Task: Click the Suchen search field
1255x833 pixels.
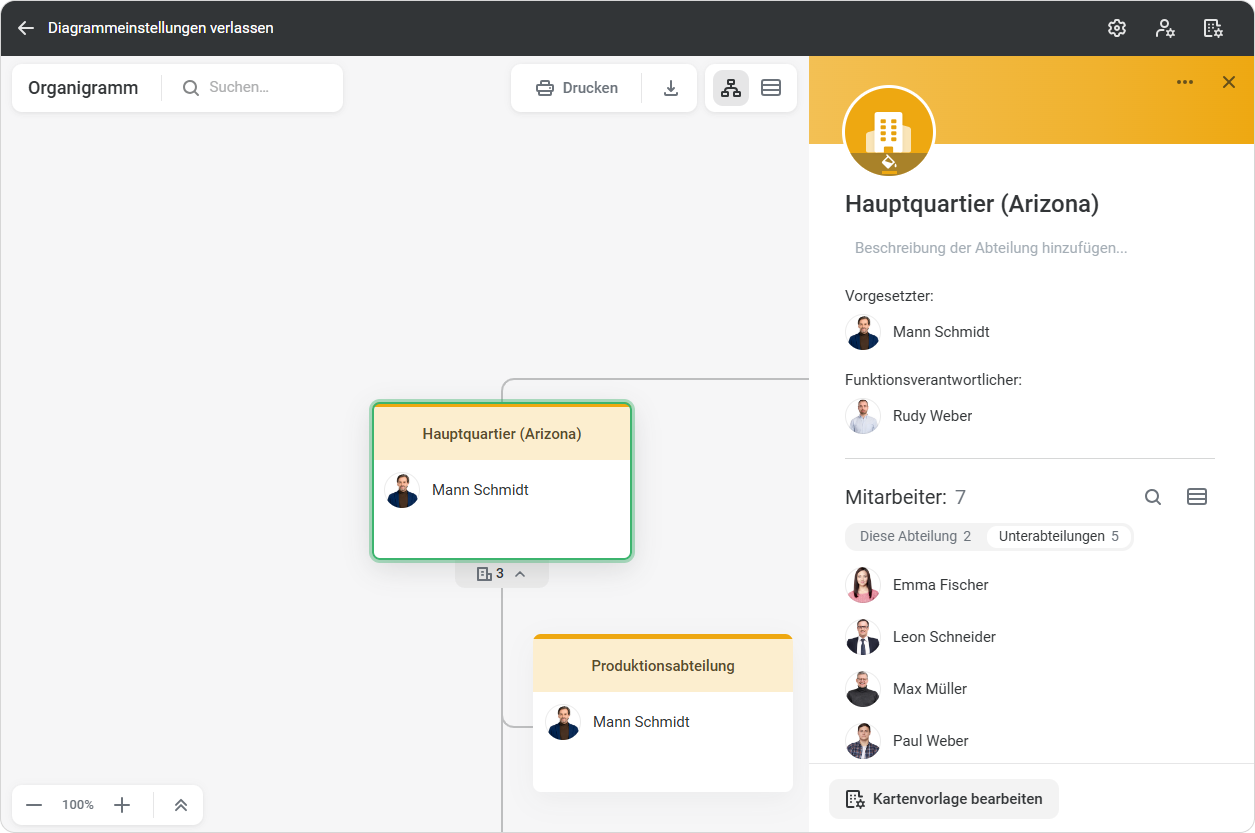Action: tap(265, 88)
